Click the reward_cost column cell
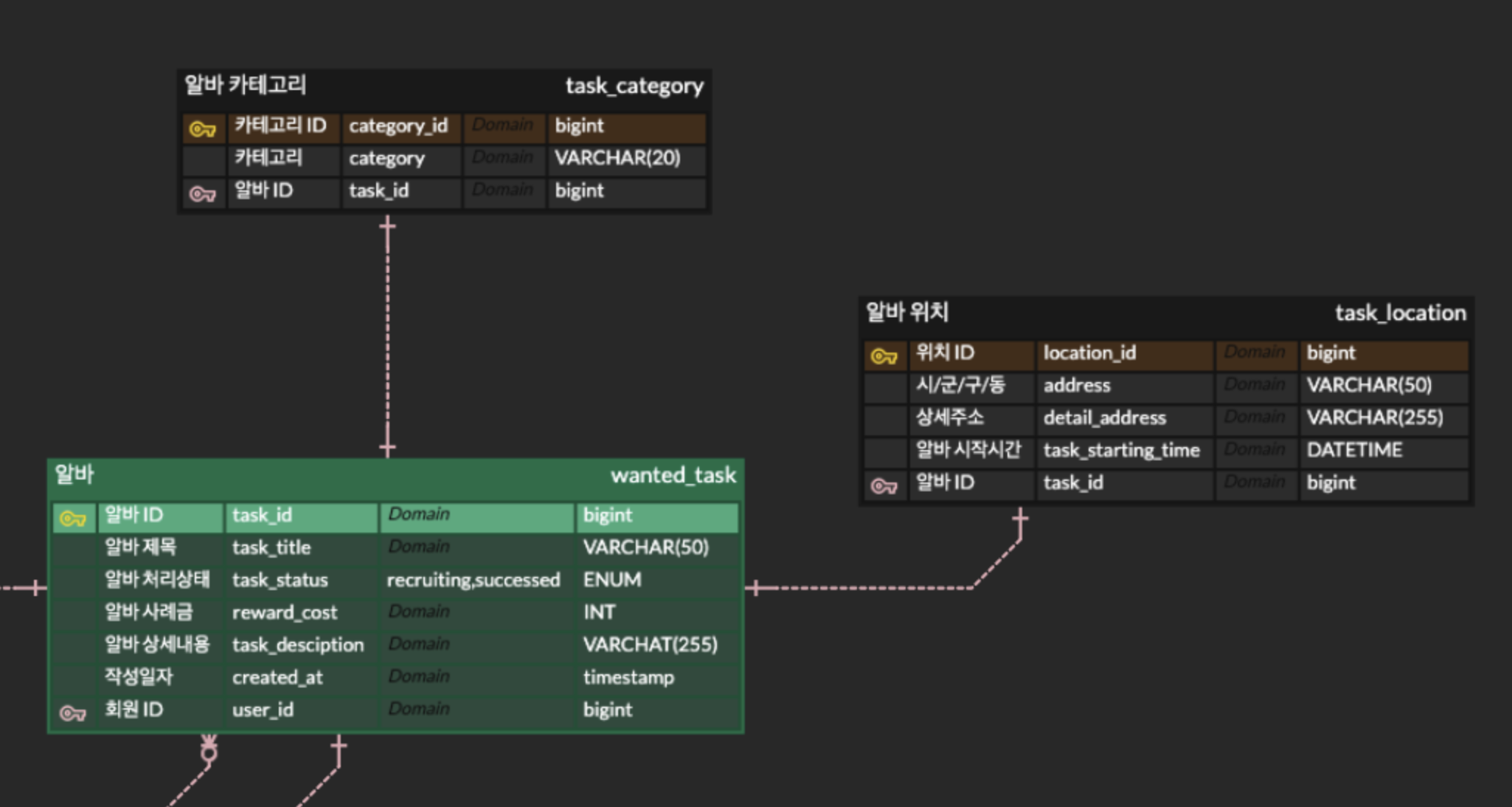Image resolution: width=1512 pixels, height=807 pixels. click(302, 614)
